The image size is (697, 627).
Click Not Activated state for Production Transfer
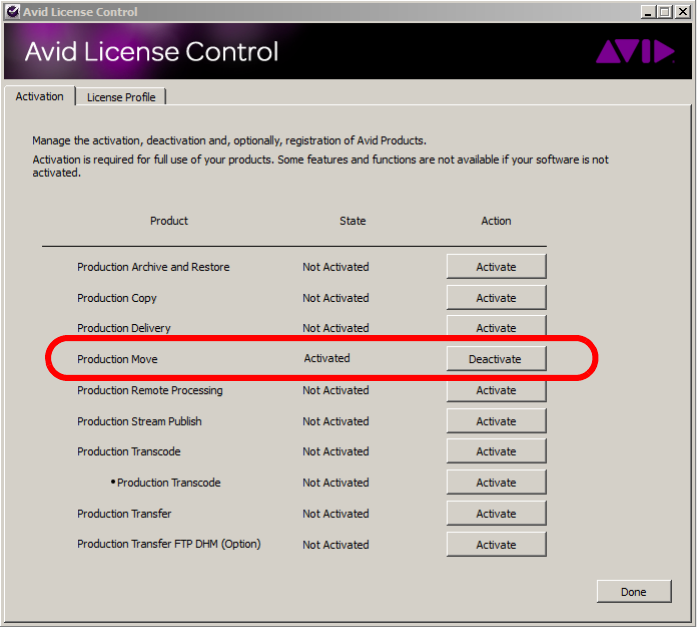point(336,514)
